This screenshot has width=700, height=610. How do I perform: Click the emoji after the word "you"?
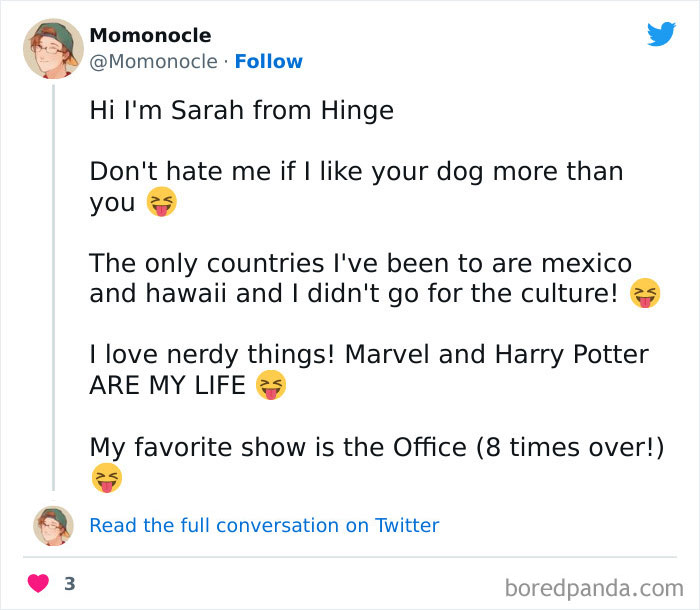[161, 203]
